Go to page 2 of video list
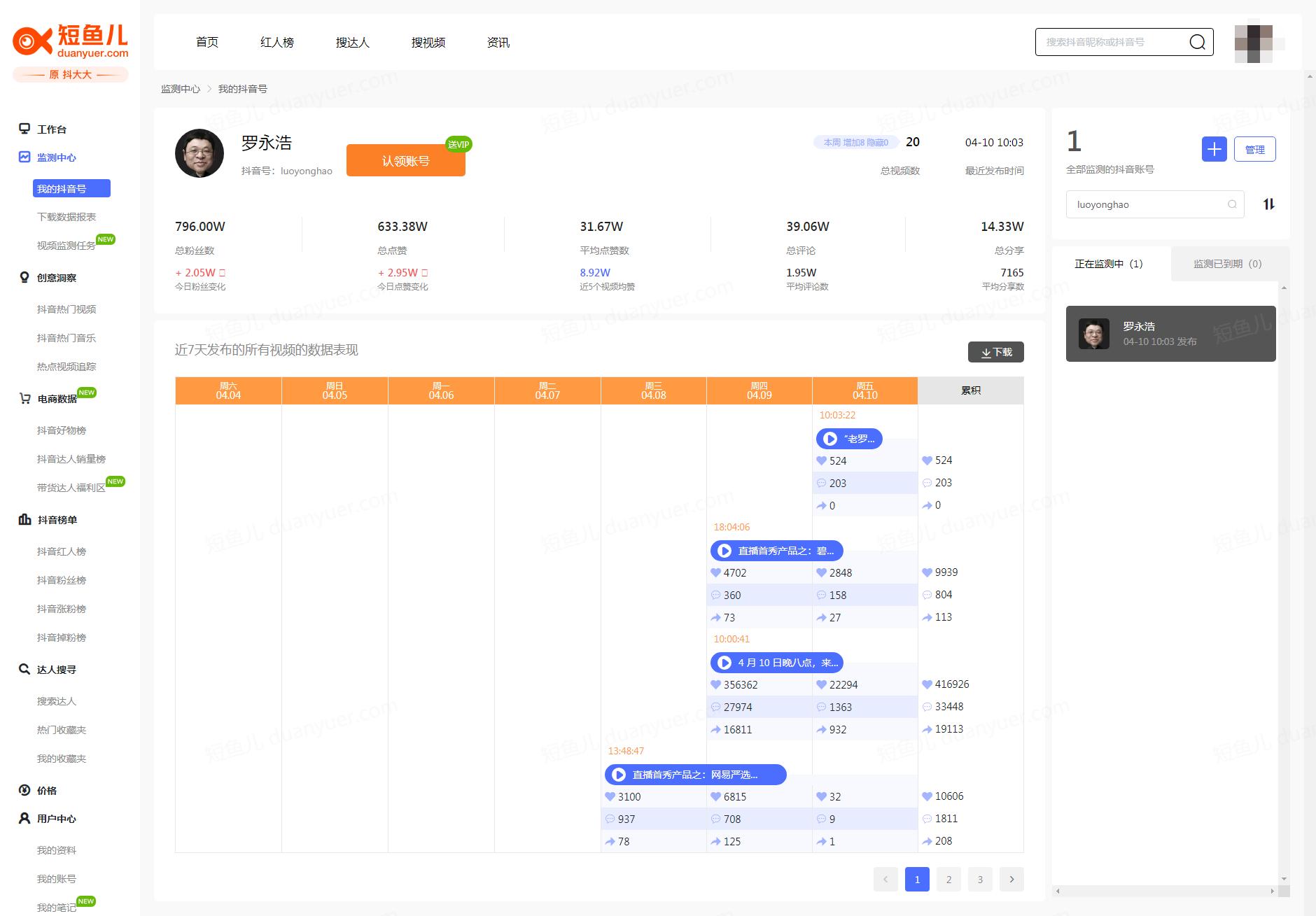The width and height of the screenshot is (1316, 916). coord(948,880)
